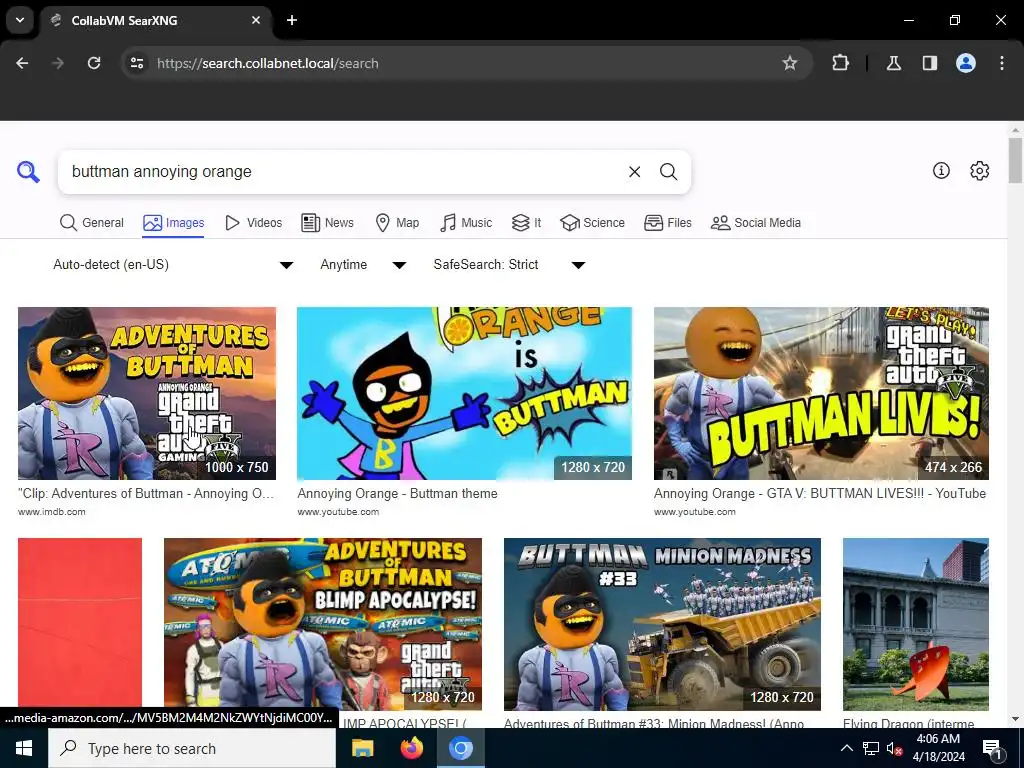
Task: Click www.youtube.com under Buttman theme
Action: 338,512
